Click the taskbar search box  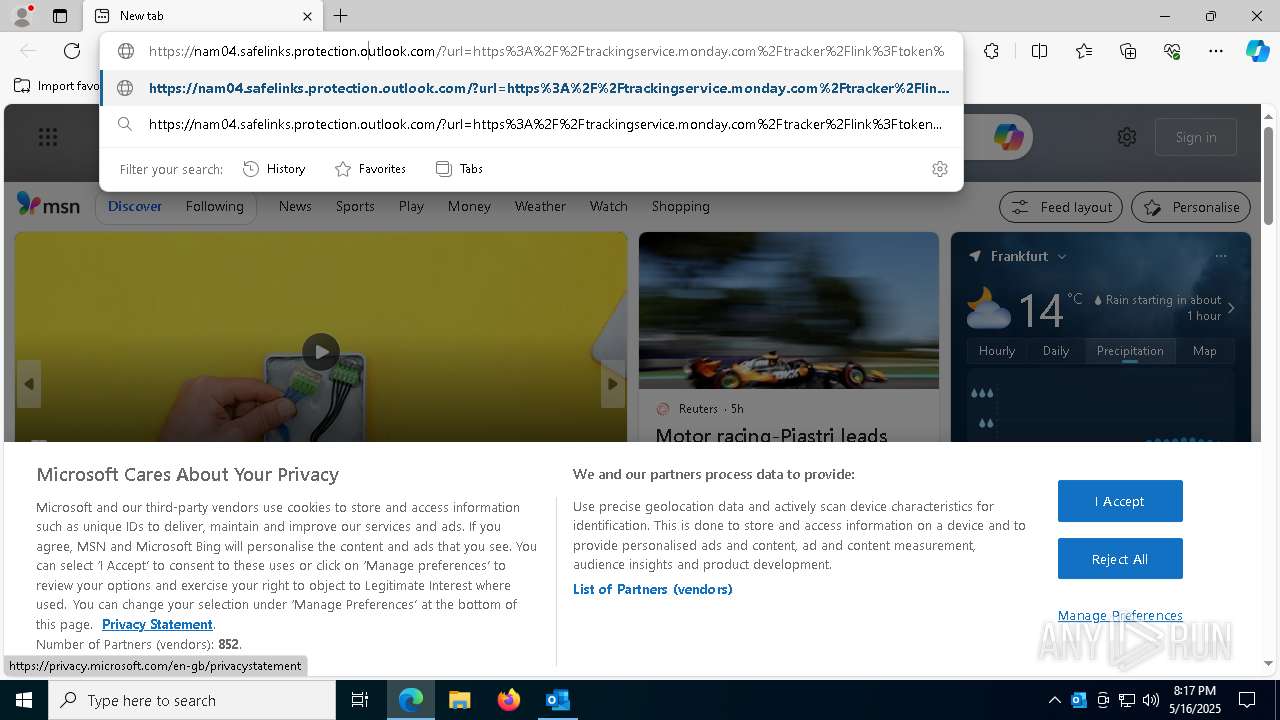tap(192, 700)
